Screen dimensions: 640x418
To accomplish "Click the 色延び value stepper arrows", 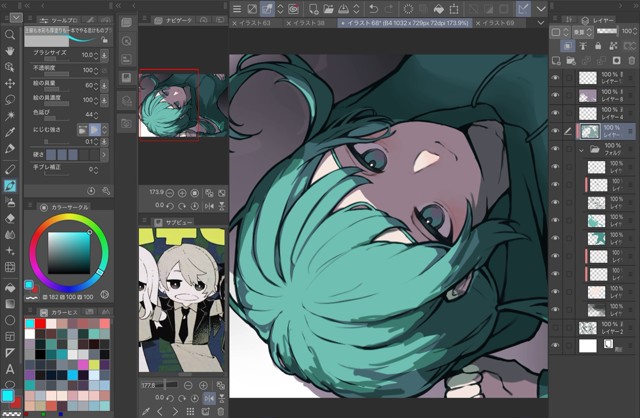I will 96,115.
